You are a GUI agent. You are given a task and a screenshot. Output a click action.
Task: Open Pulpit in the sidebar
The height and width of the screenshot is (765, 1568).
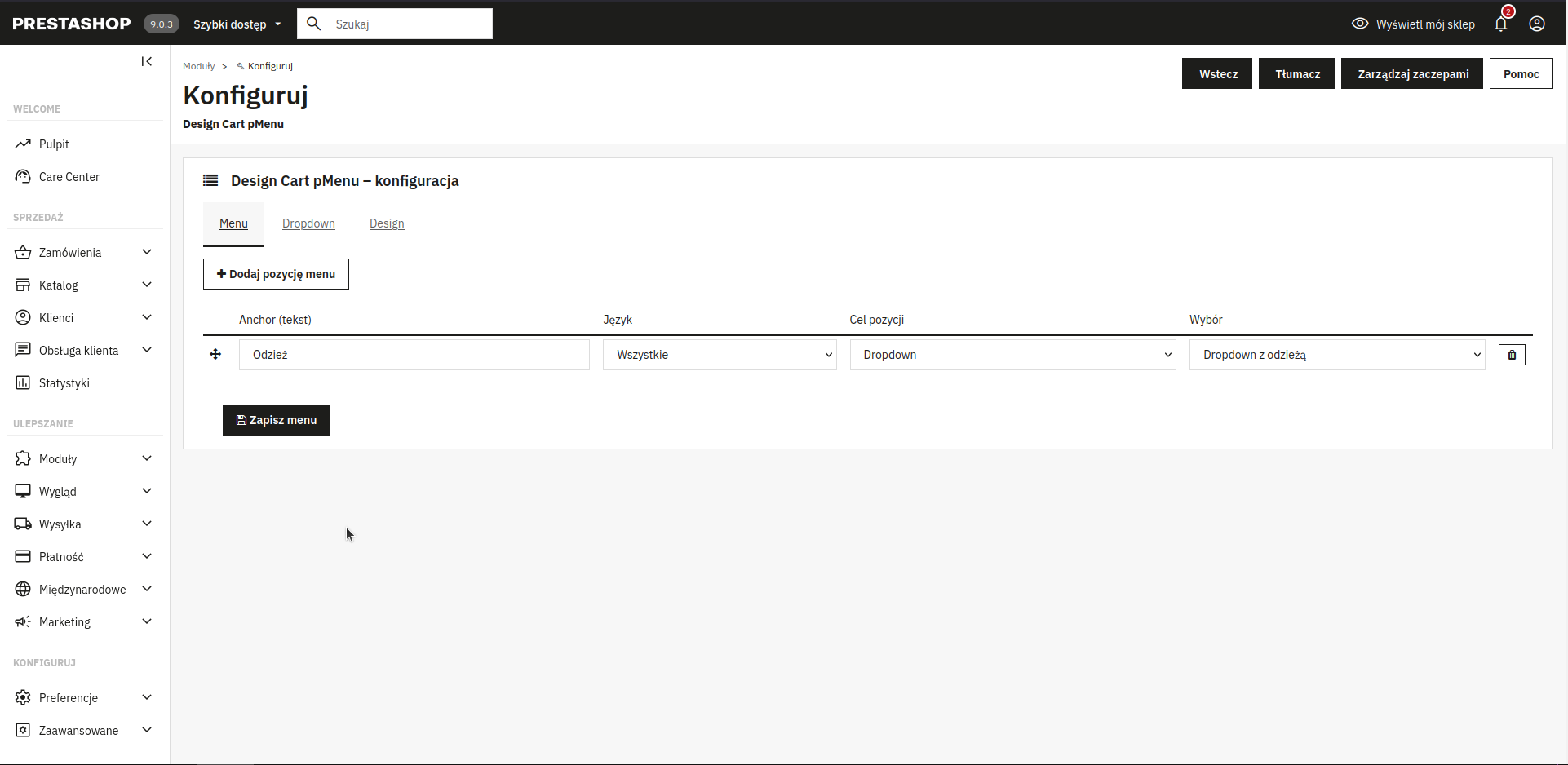point(54,144)
